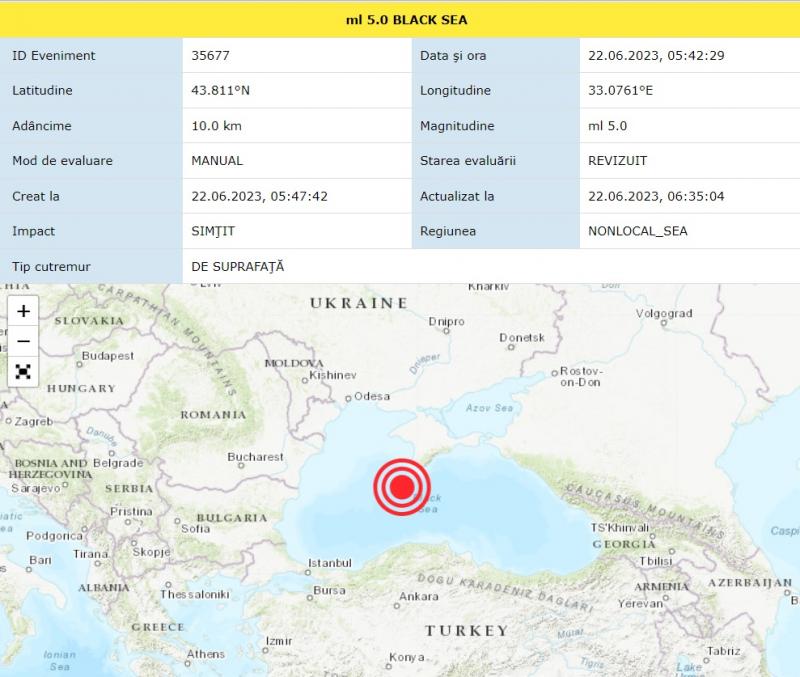Select the event ID value 35677

(x=210, y=56)
